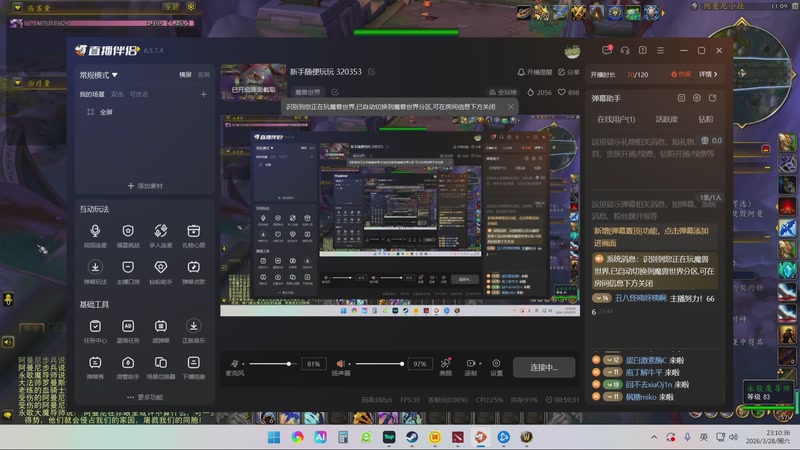Open the 场景切换器 scene switcher

tap(161, 367)
